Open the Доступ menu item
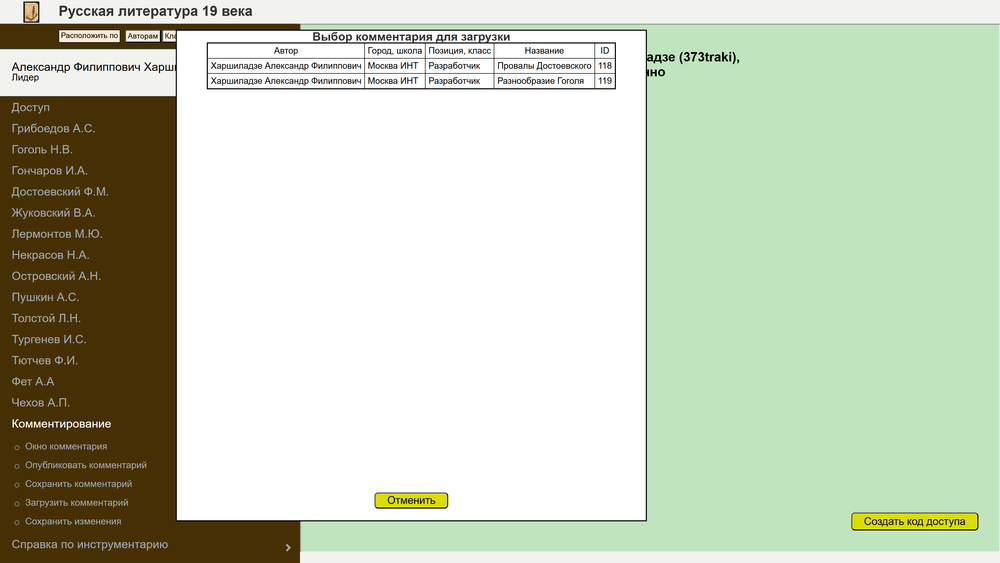This screenshot has width=1000, height=563. (31, 107)
